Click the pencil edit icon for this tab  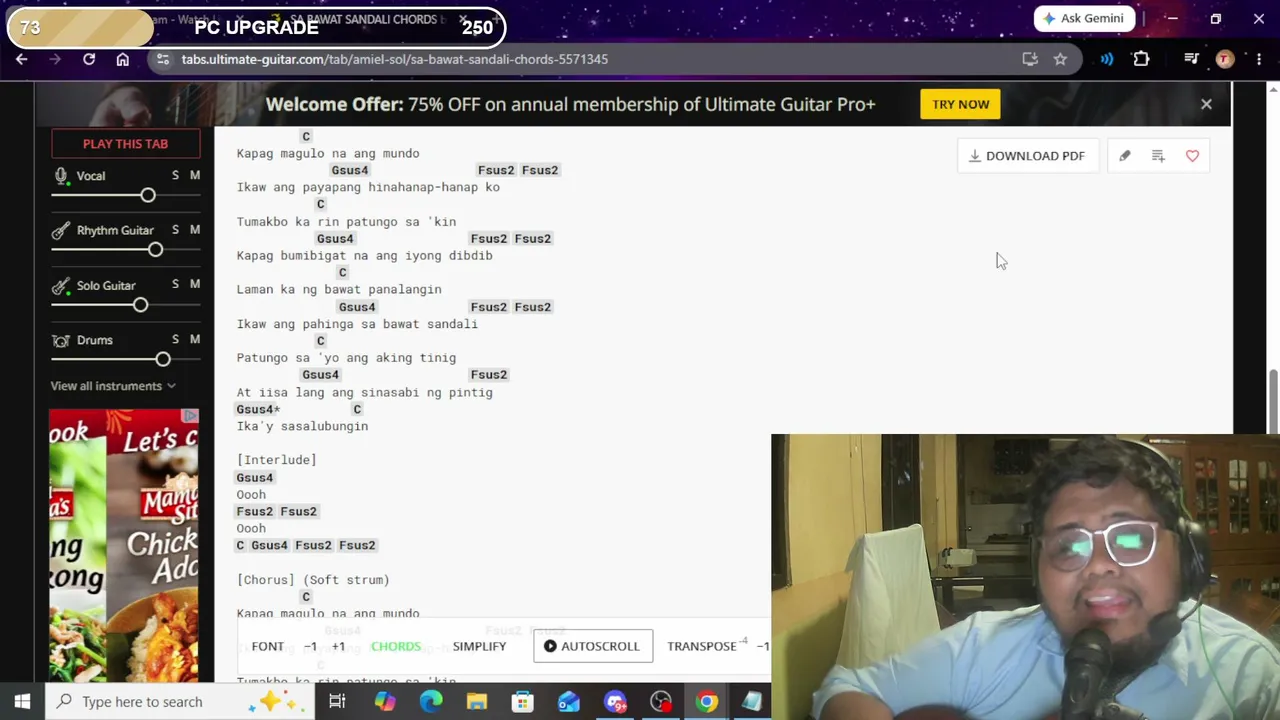click(x=1125, y=156)
